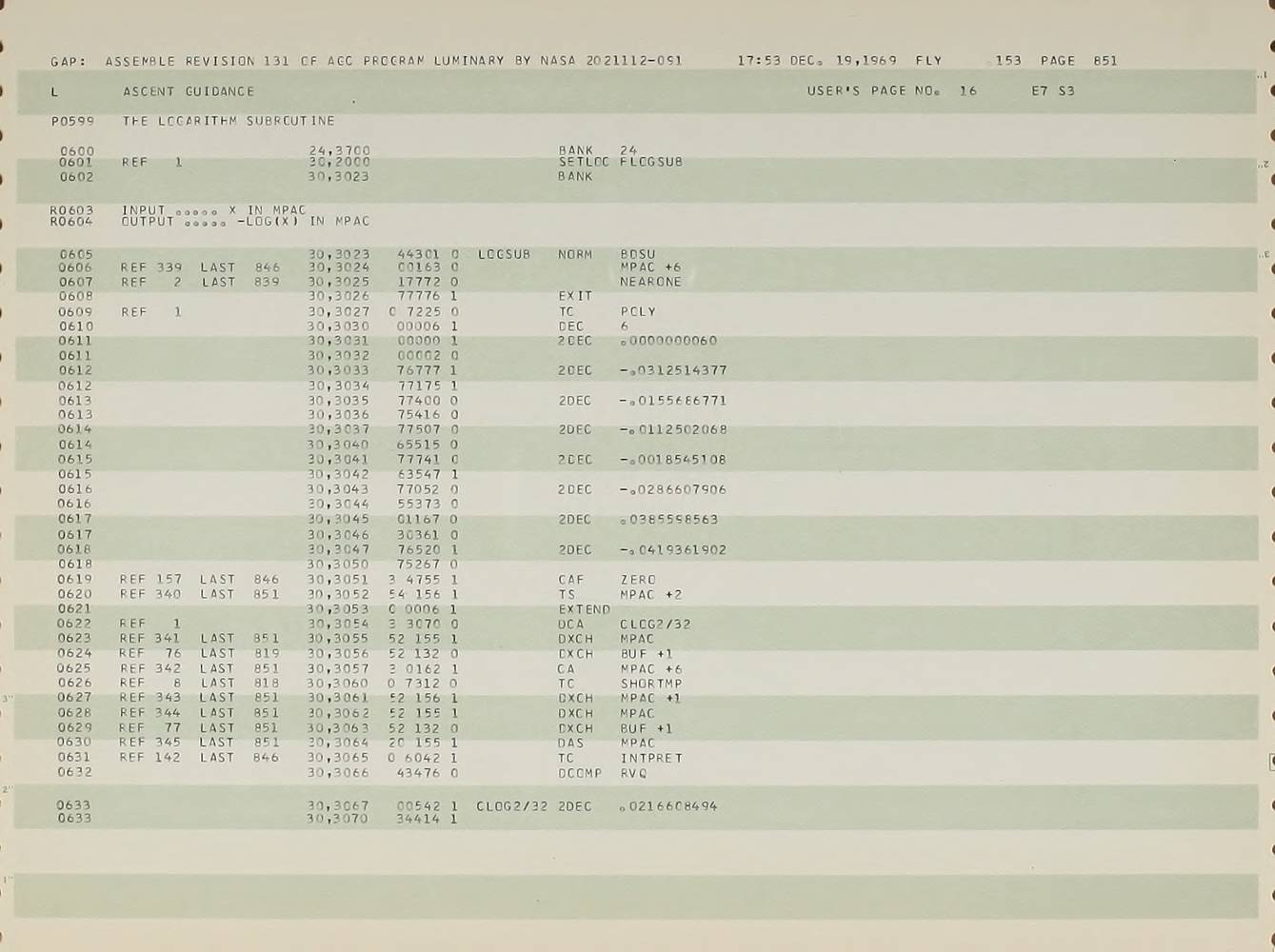
Task: Select the 'ASCENT GUIDANCE' section title
Action: click(189, 91)
